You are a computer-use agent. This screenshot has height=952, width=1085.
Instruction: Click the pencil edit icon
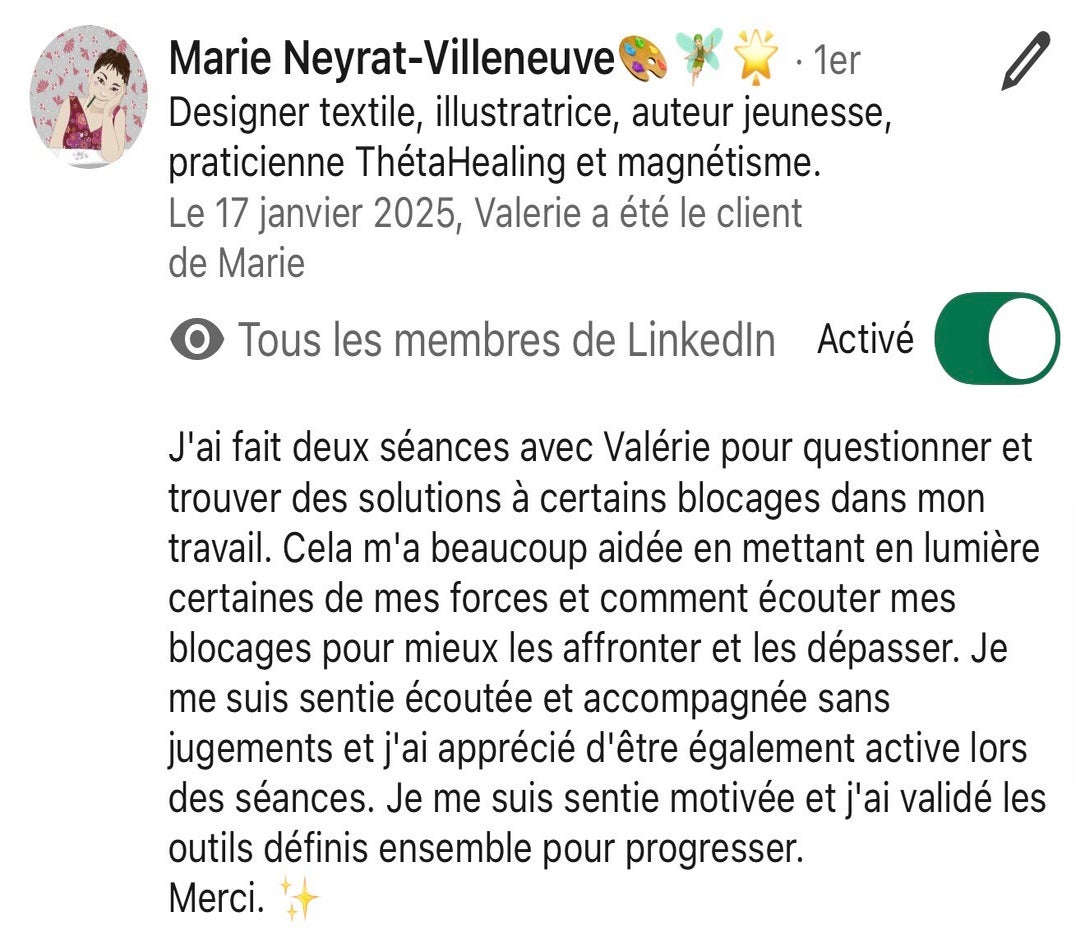pyautogui.click(x=1025, y=63)
